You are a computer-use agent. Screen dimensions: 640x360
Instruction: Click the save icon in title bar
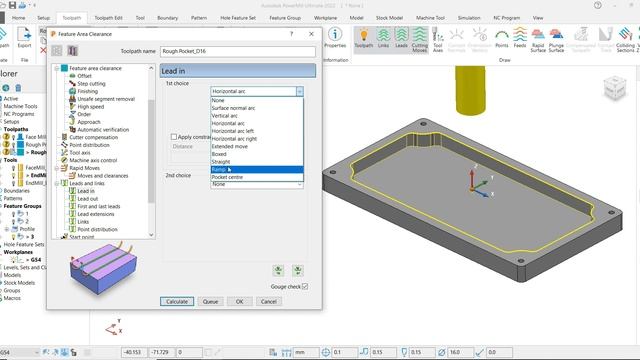12,5
